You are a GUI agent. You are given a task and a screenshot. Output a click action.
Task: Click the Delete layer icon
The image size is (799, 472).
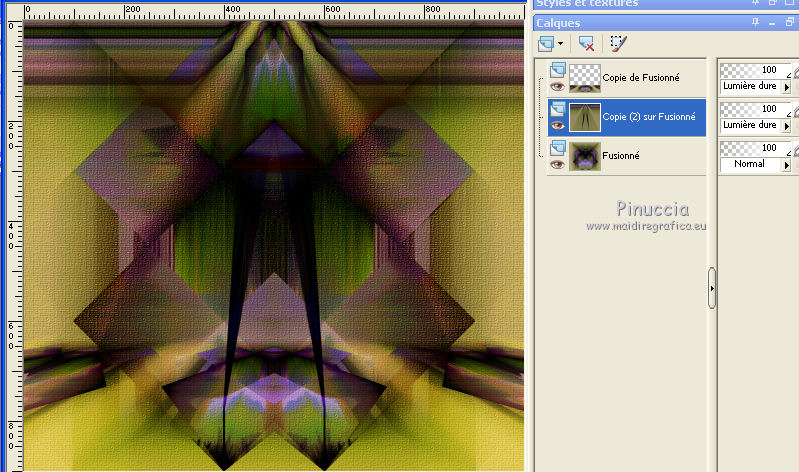click(587, 43)
